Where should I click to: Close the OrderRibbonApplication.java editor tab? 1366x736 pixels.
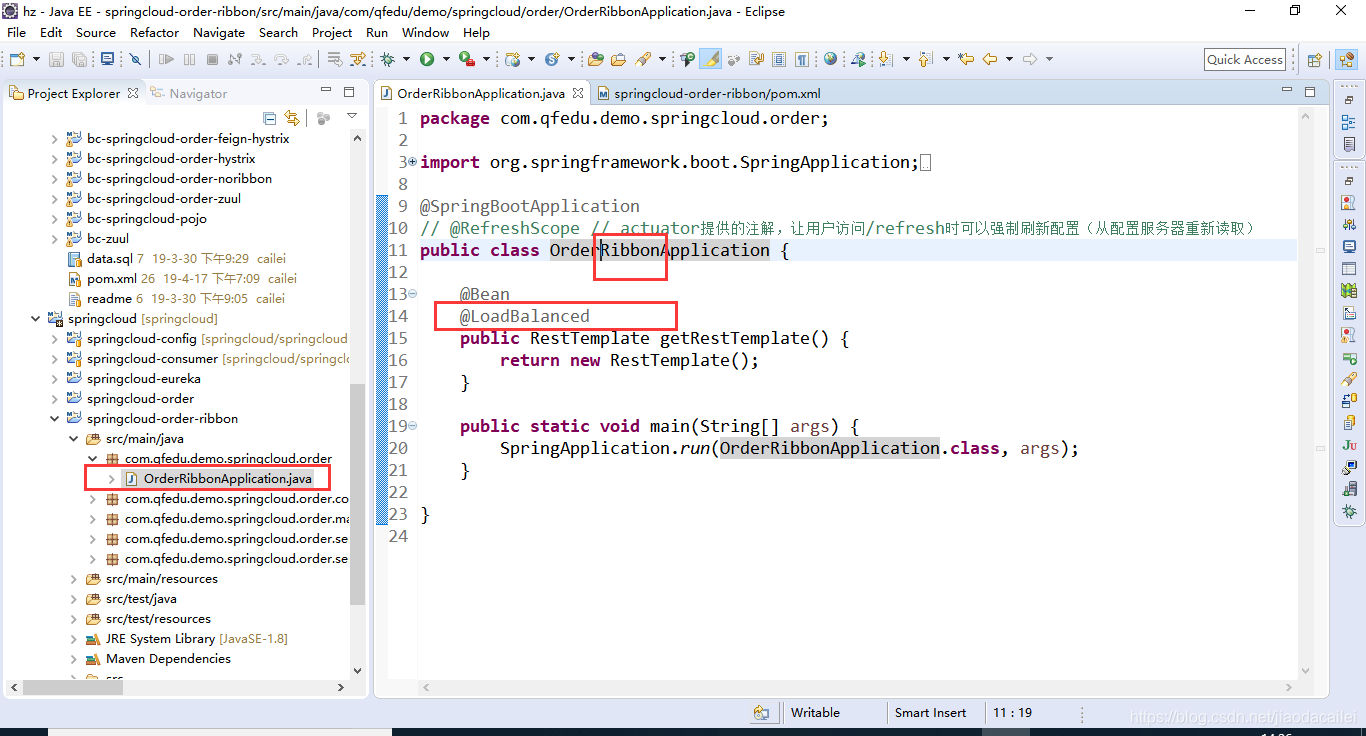(x=578, y=93)
